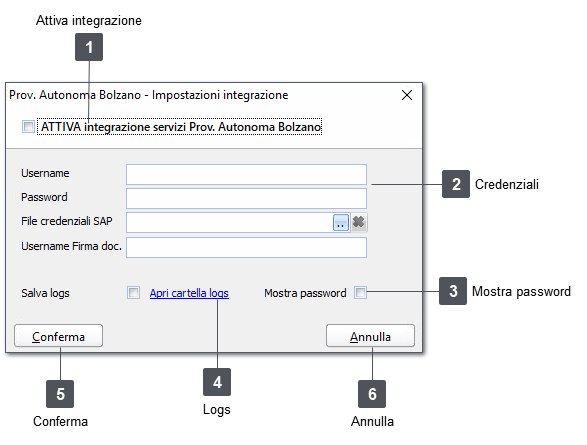Click the ATTIVA integrazione servizi label text

181,127
